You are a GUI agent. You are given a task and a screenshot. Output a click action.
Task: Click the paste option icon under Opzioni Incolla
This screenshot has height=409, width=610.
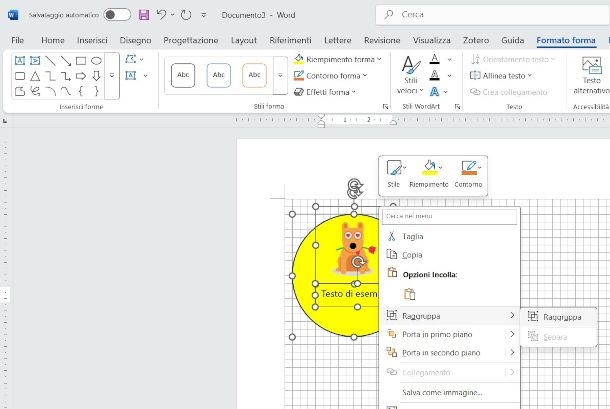(x=409, y=294)
